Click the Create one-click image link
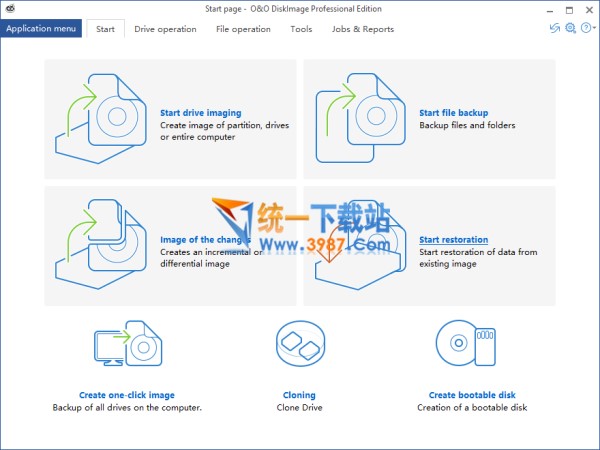Screen dimensions: 600x450 coord(127,395)
